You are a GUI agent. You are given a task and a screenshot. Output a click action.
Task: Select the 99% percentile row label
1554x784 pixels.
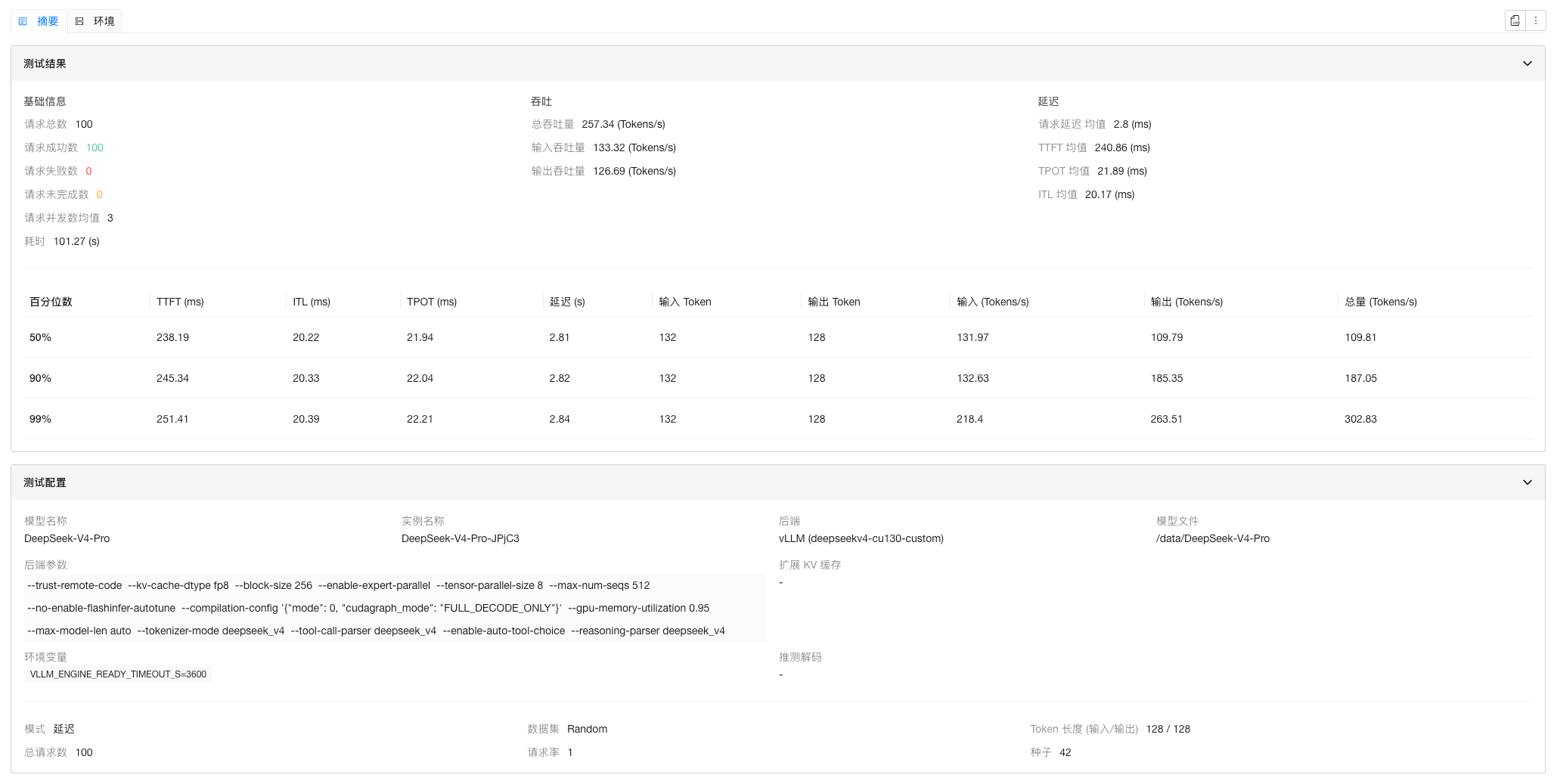point(40,419)
